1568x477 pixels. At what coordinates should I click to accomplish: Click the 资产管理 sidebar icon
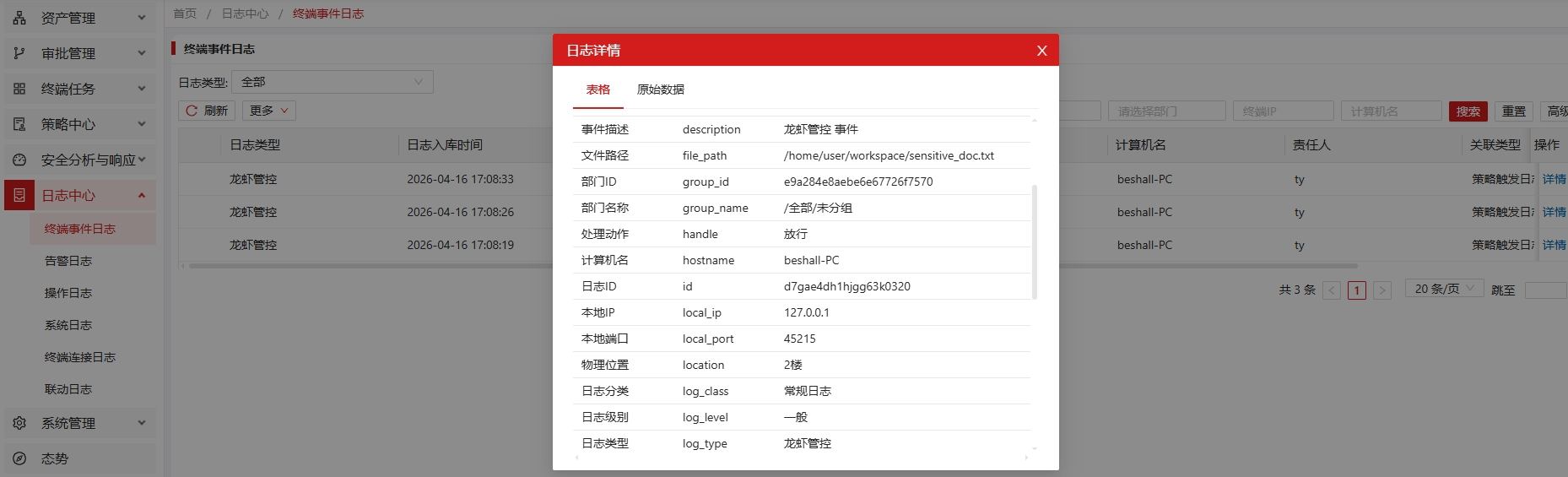pos(19,18)
